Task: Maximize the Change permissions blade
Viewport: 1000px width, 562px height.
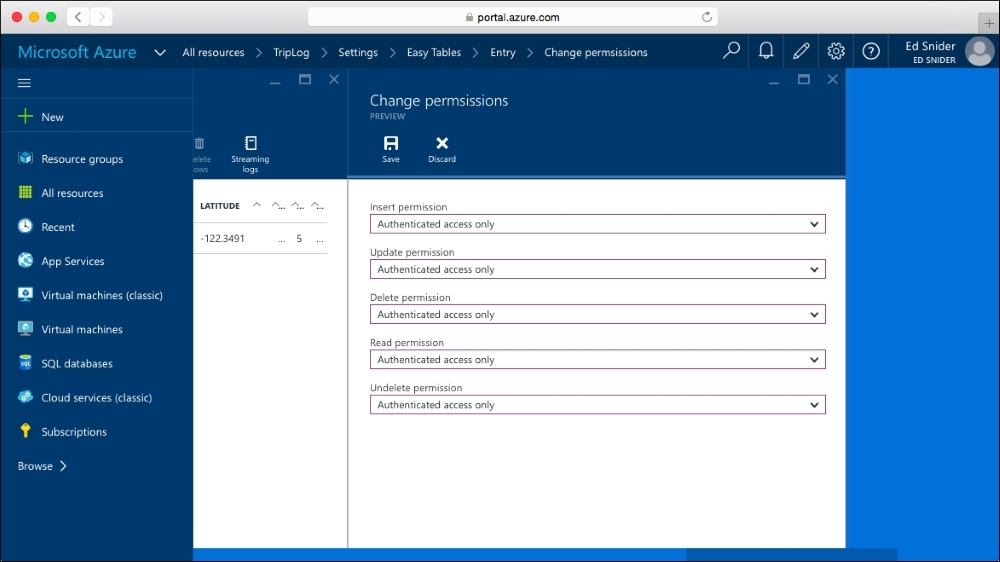Action: [x=804, y=79]
